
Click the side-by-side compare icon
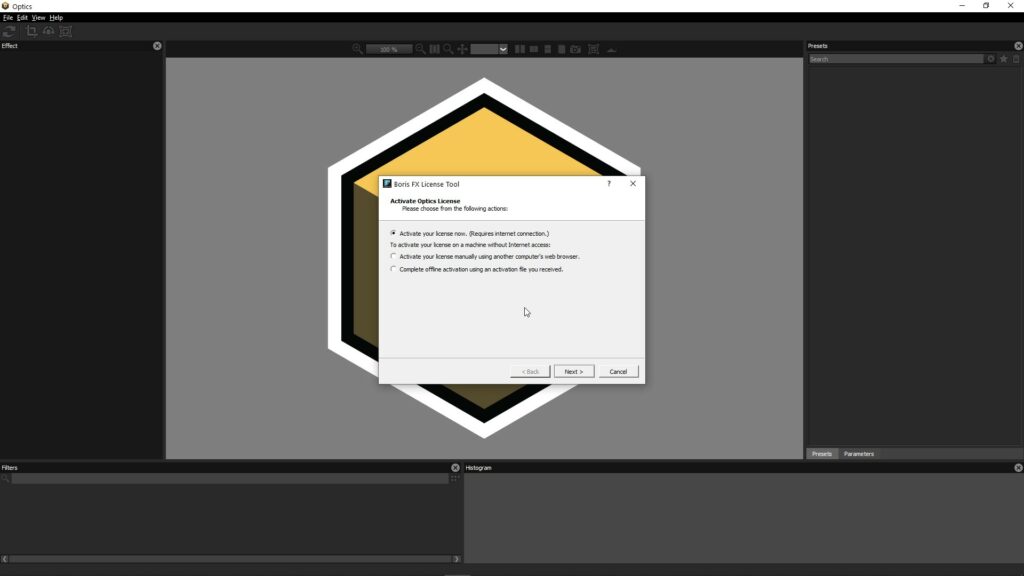[520, 49]
